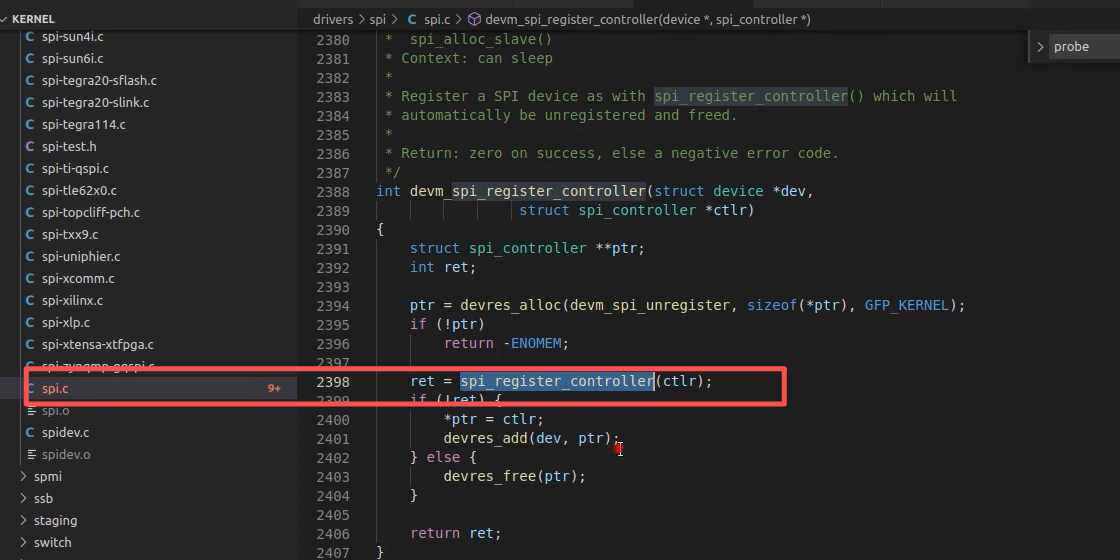Click devres_alloc call on line 2394
Image resolution: width=1120 pixels, height=560 pixels.
point(511,306)
